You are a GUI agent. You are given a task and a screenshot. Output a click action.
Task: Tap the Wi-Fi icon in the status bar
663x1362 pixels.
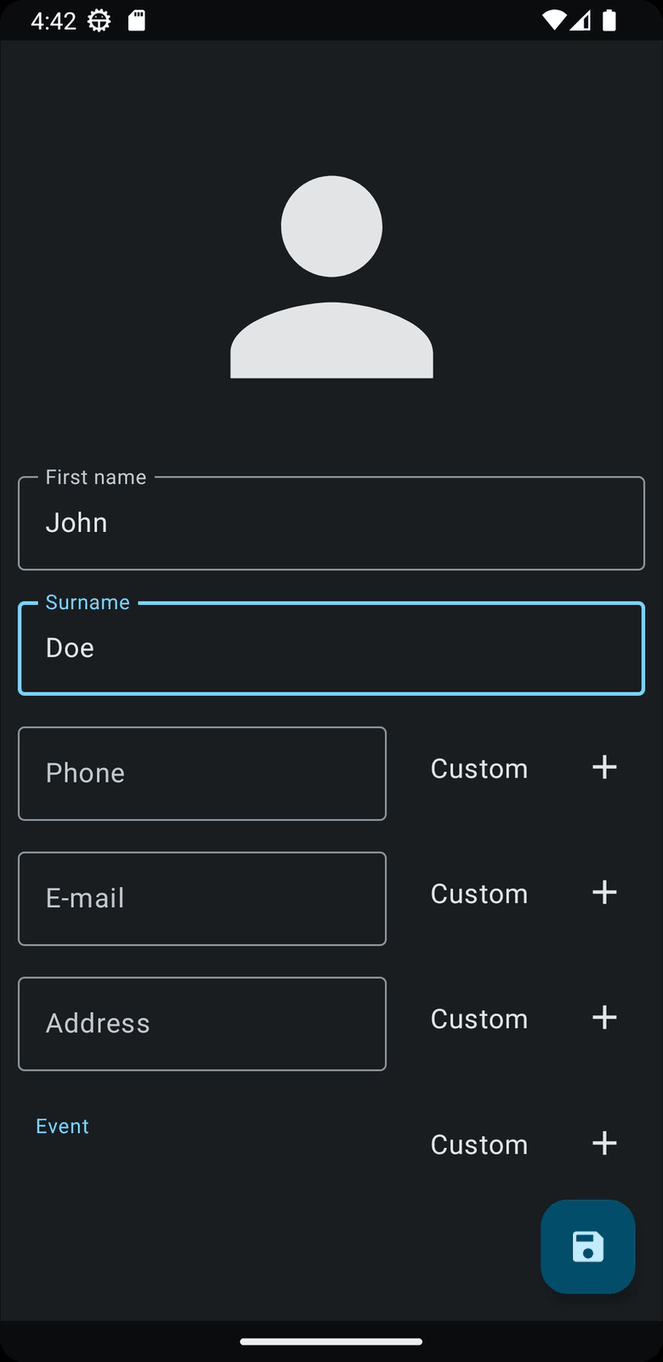click(x=553, y=19)
